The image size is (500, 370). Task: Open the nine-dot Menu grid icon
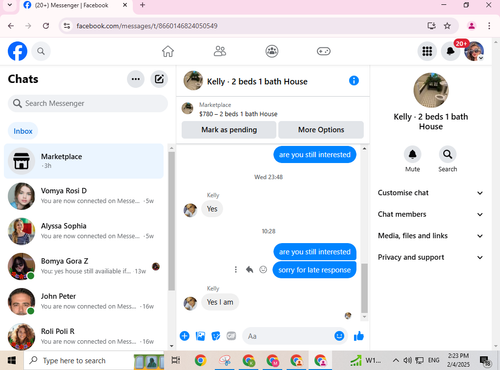427,51
